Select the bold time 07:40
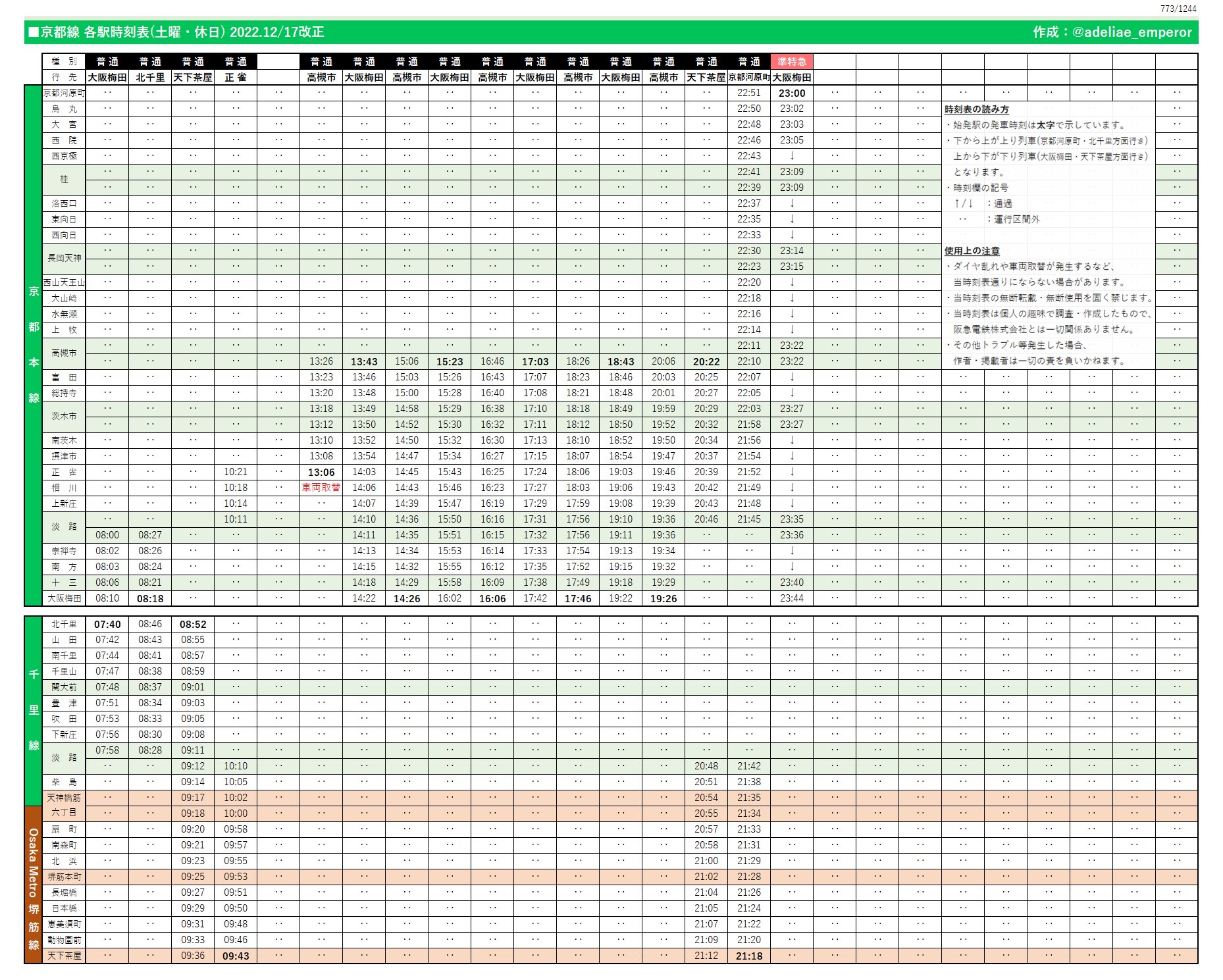 click(x=107, y=624)
